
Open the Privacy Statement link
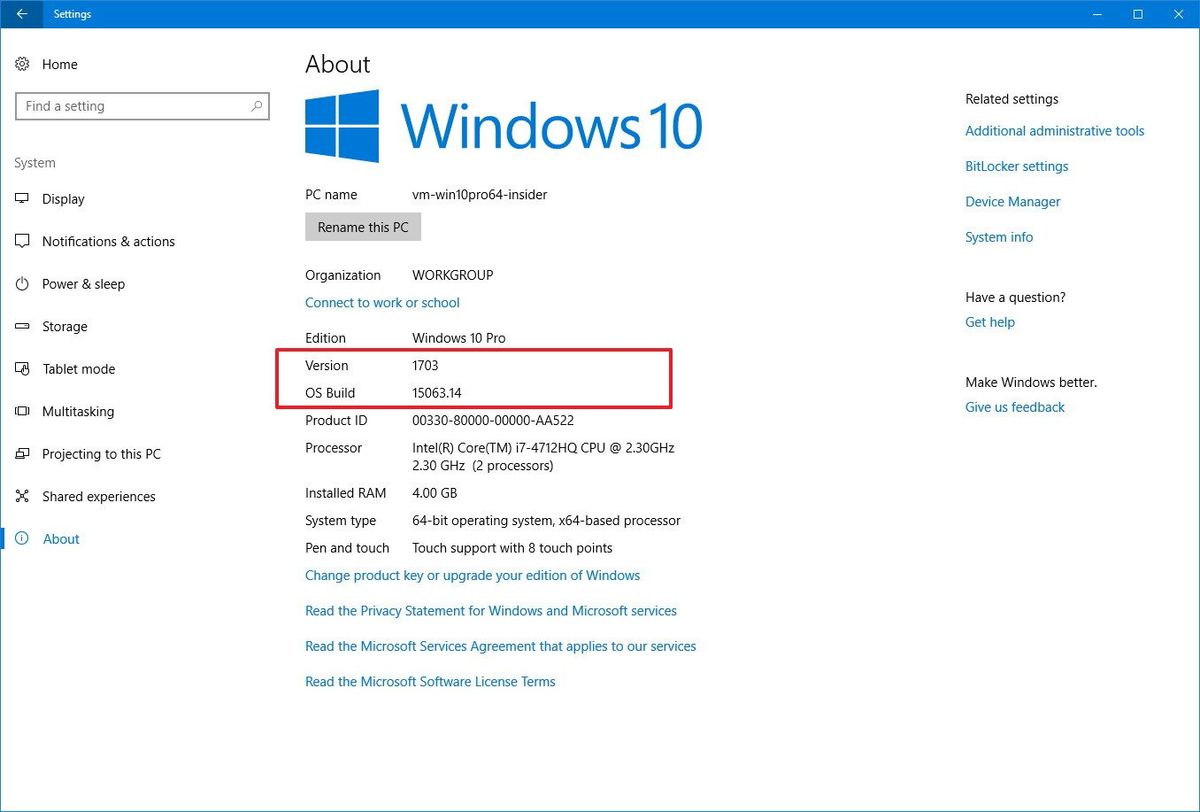point(491,610)
